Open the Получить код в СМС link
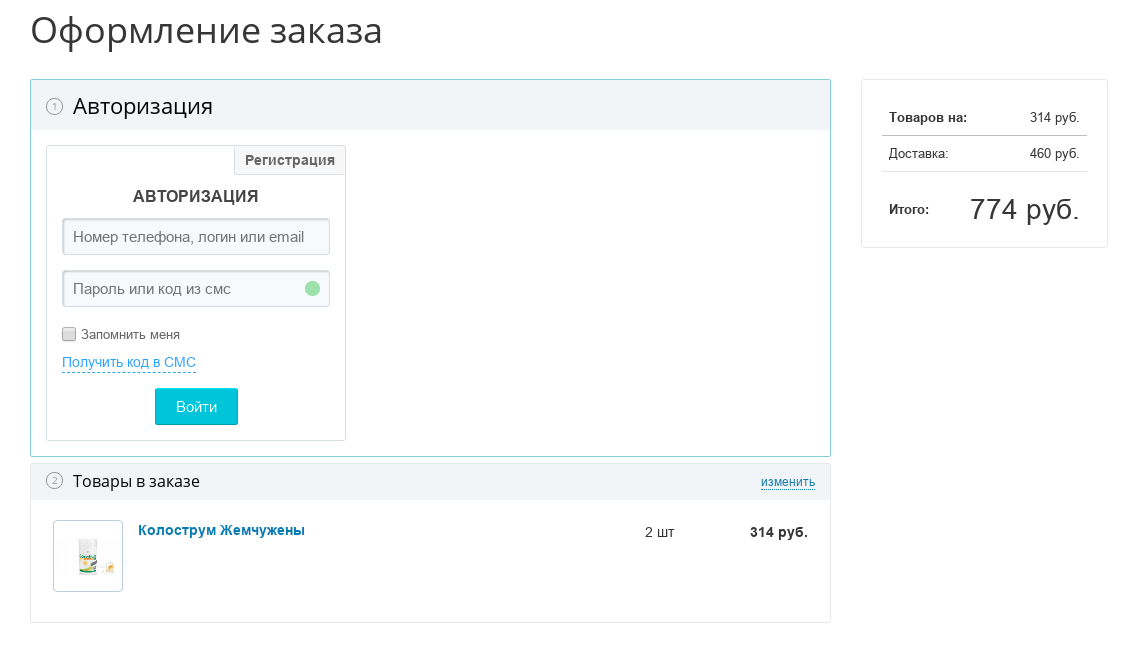This screenshot has width=1141, height=649. pos(128,362)
